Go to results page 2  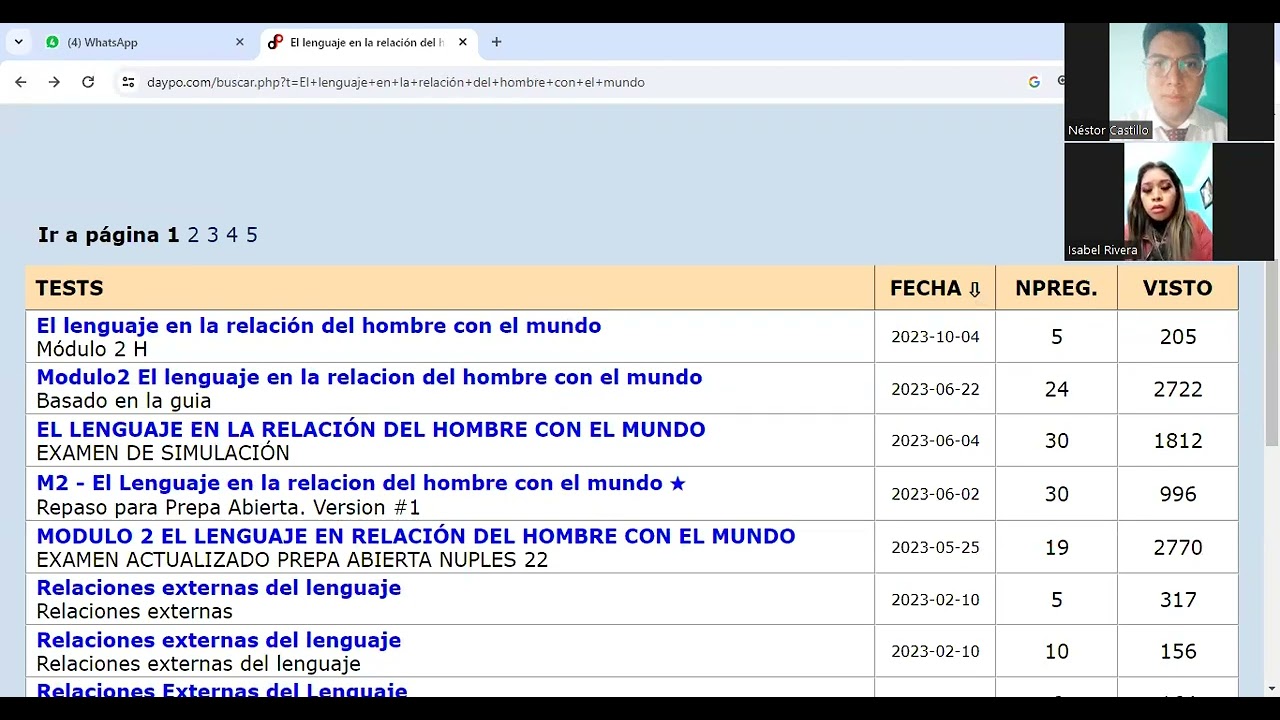193,235
